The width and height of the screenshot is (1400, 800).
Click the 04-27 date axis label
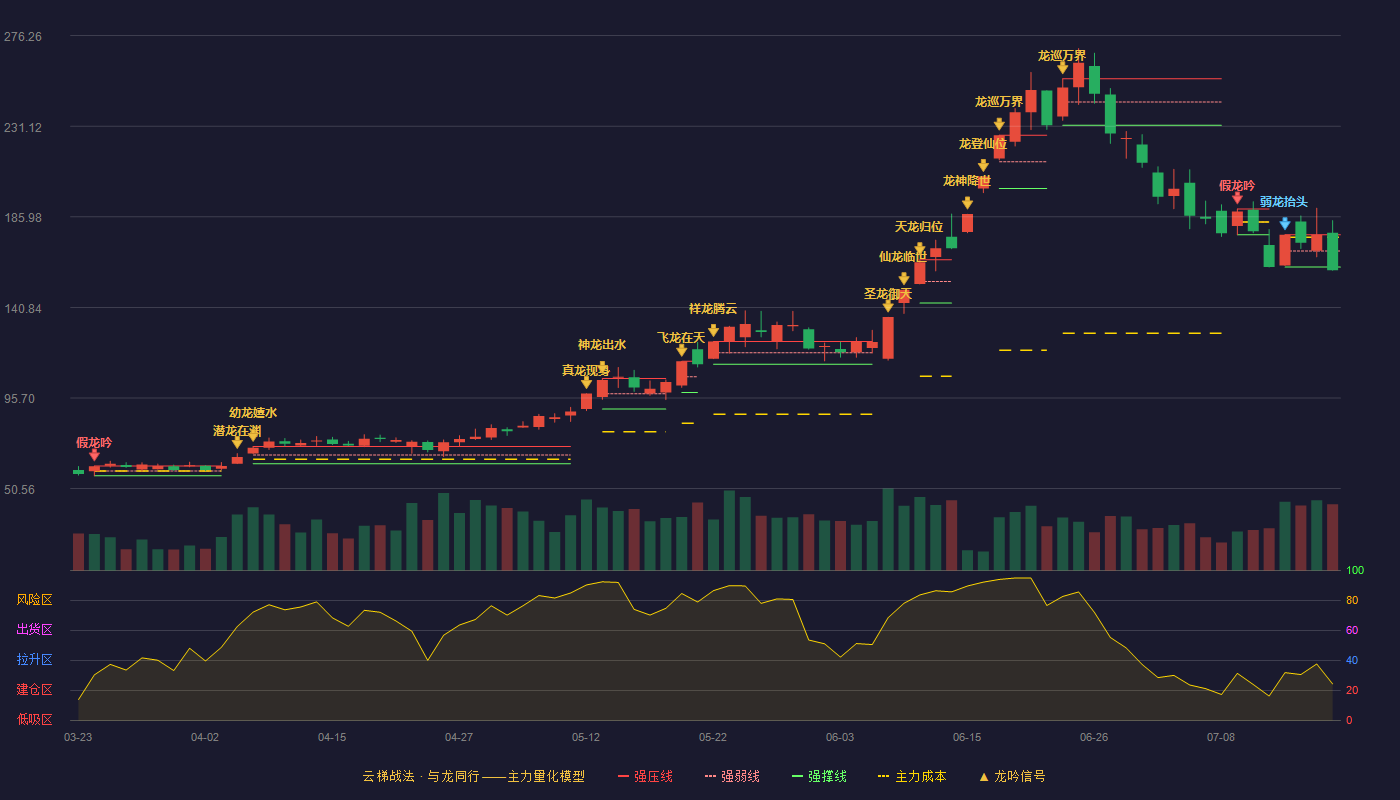[459, 737]
